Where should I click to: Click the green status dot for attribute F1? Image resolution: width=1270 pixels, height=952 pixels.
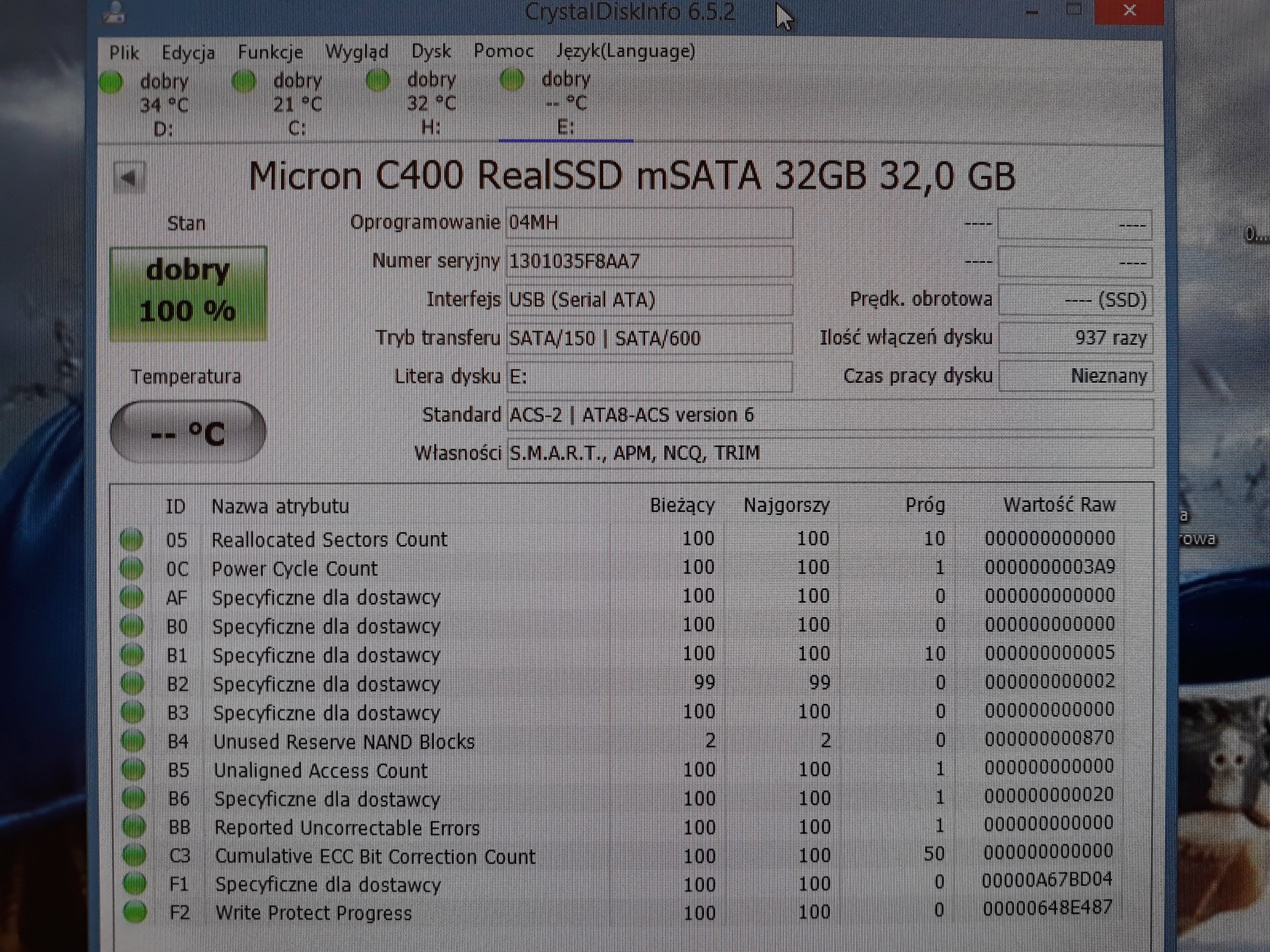pyautogui.click(x=135, y=884)
